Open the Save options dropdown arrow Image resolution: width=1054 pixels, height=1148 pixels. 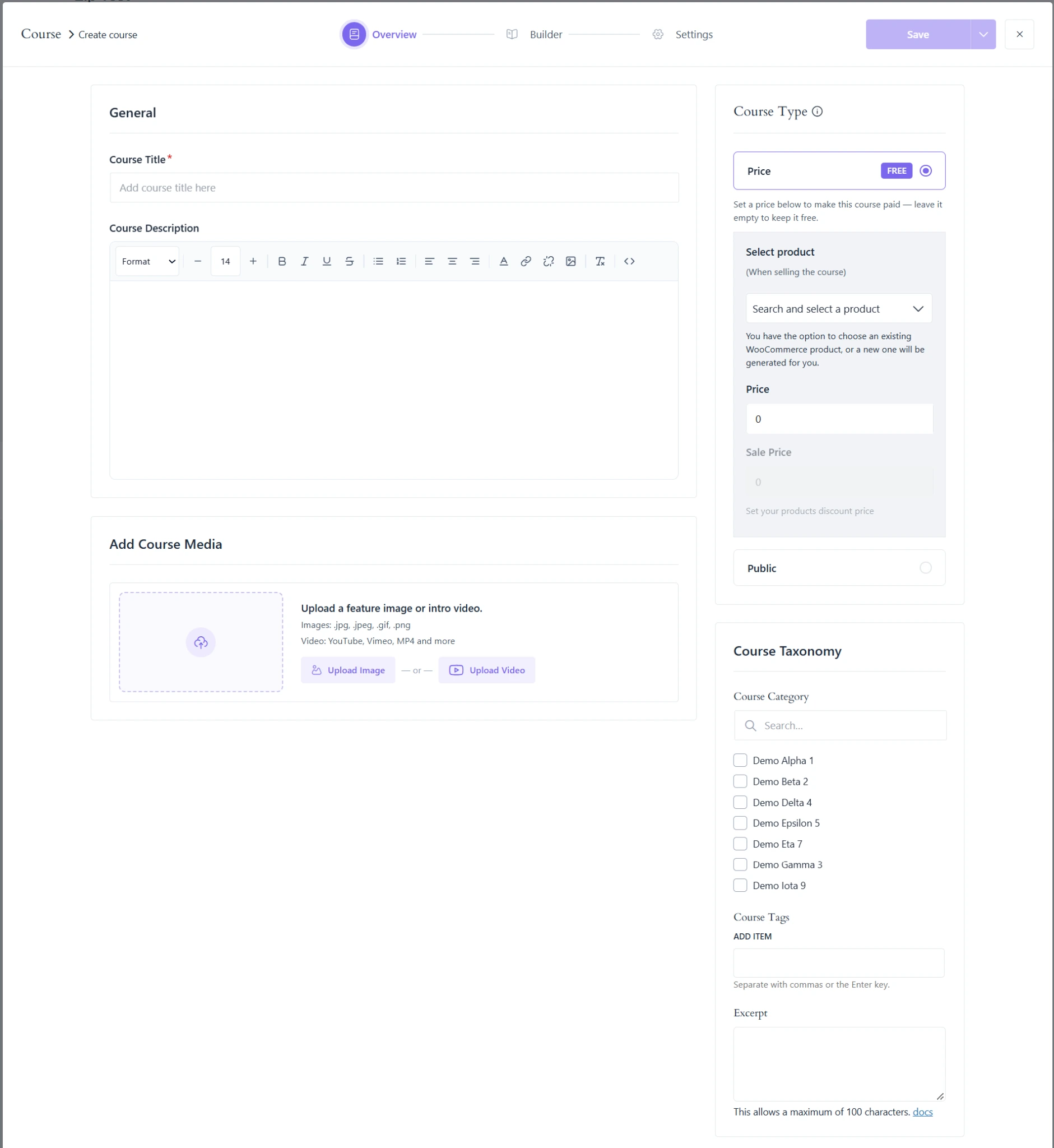pyautogui.click(x=983, y=34)
